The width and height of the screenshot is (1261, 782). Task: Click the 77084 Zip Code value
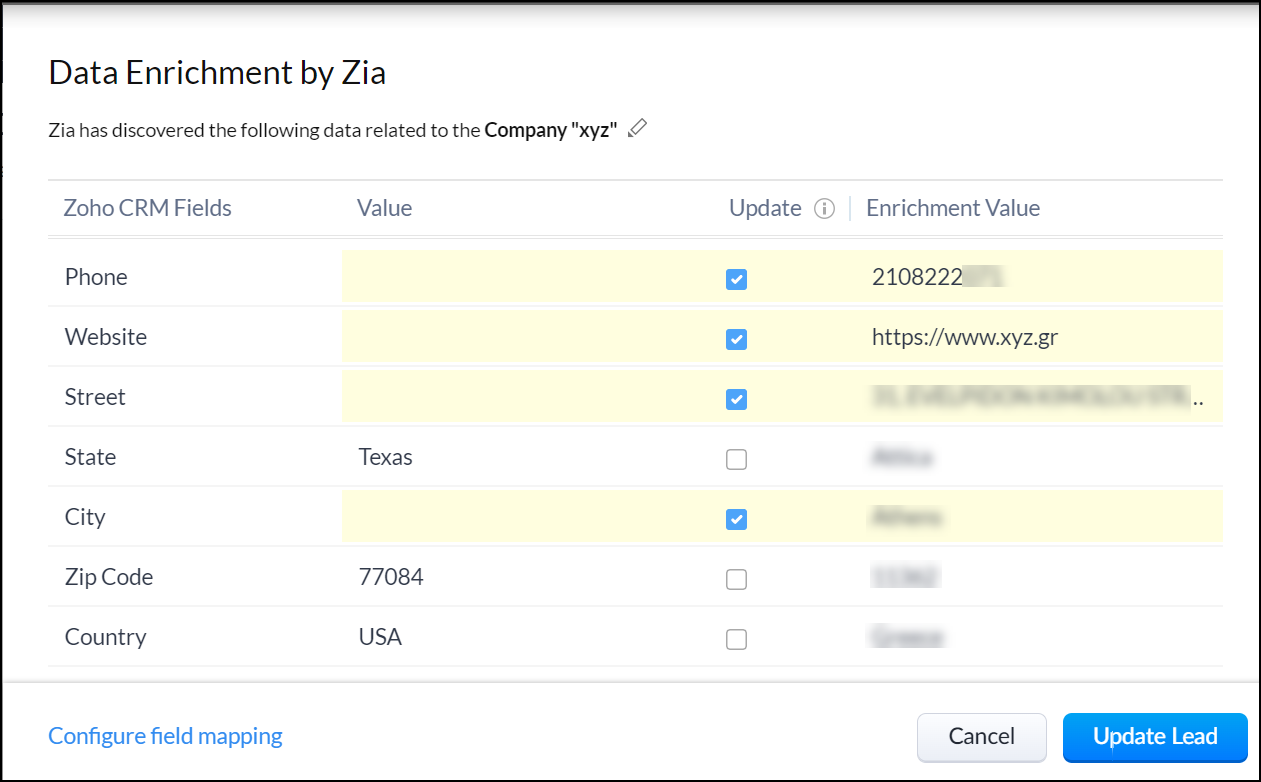pyautogui.click(x=391, y=577)
